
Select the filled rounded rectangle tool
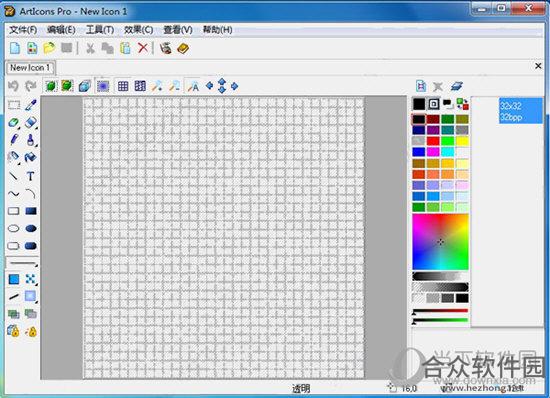coord(31,246)
